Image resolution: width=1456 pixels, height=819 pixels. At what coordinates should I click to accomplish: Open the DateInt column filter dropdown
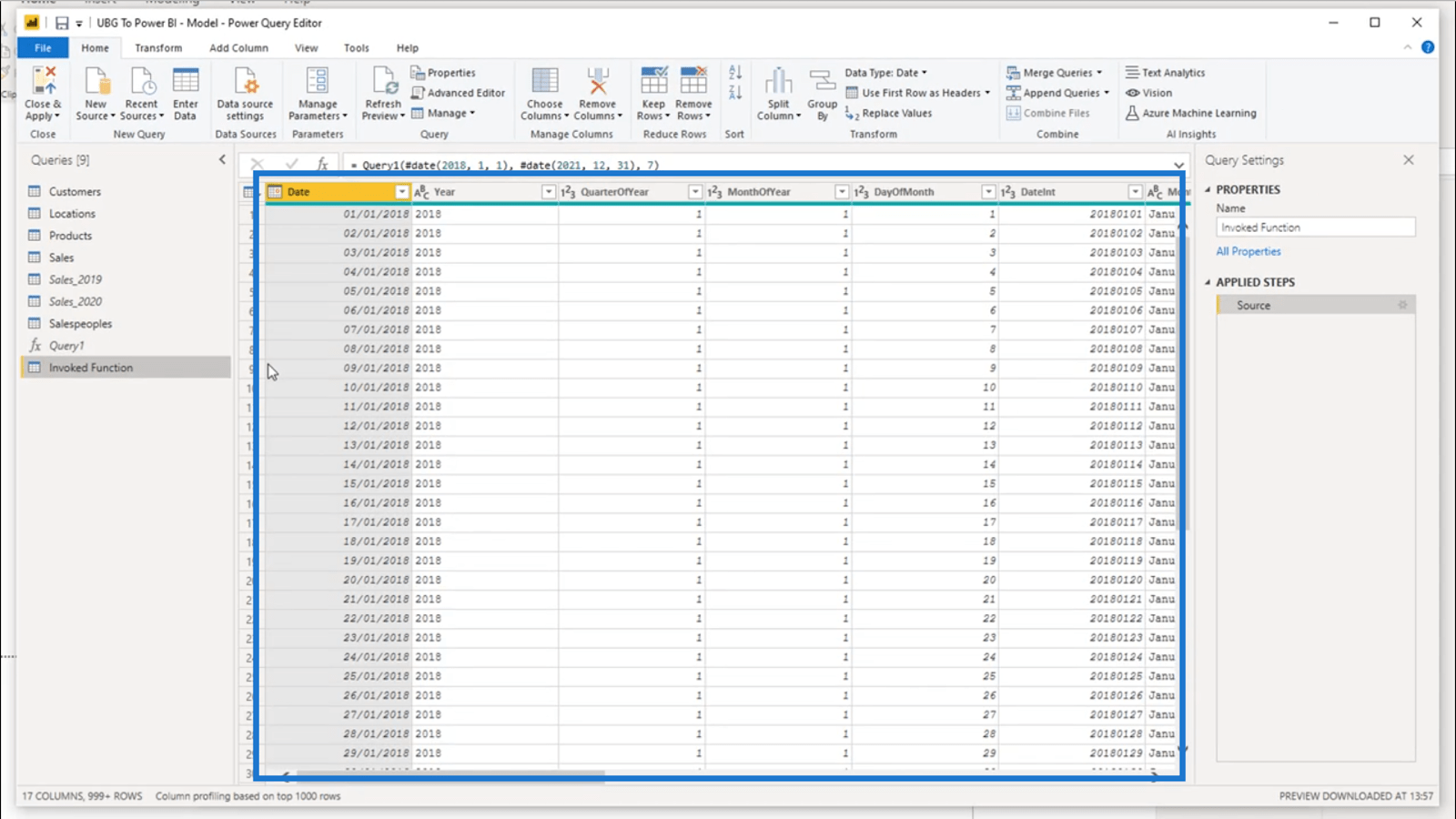tap(1135, 192)
